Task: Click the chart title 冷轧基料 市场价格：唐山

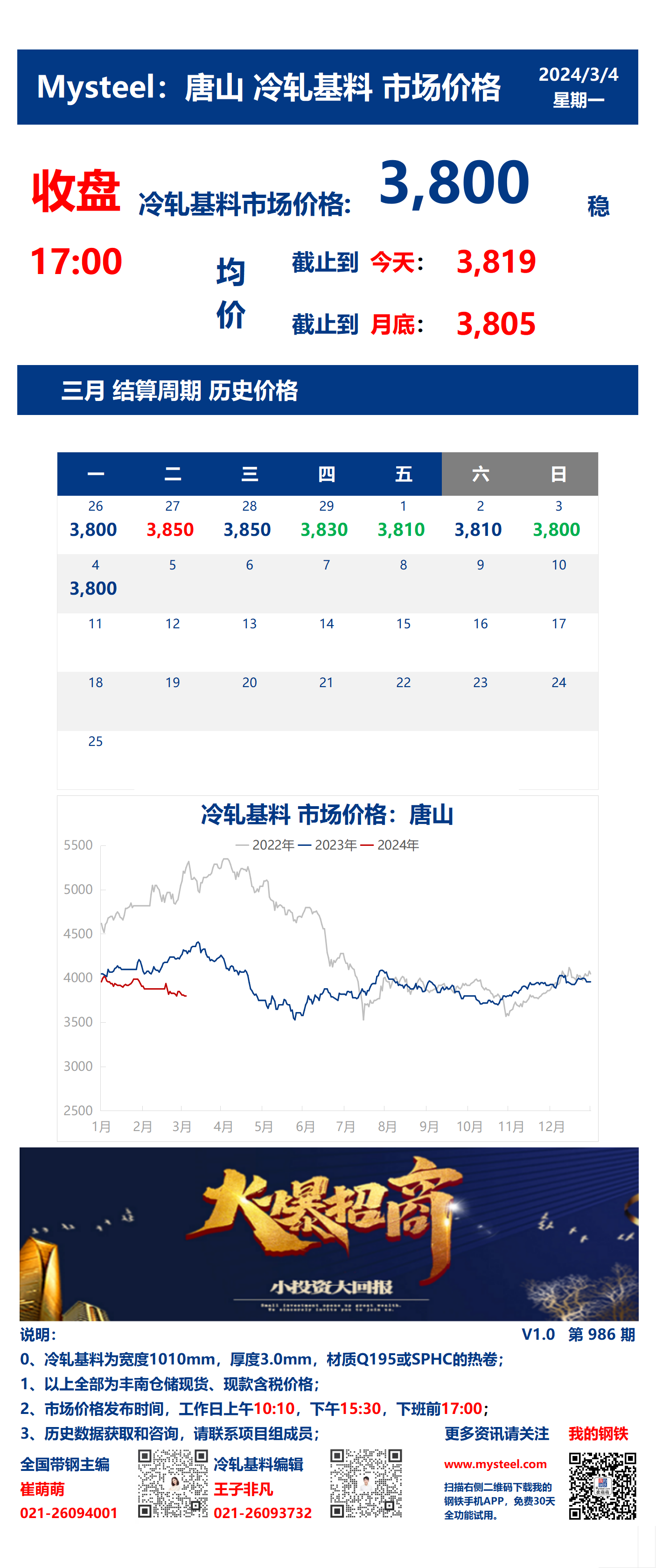Action: pos(328,815)
